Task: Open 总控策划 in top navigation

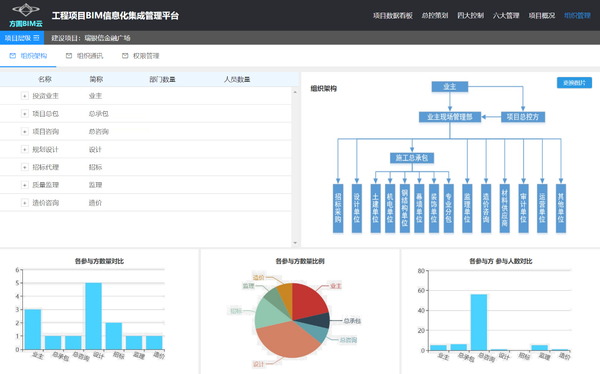Action: 435,15
